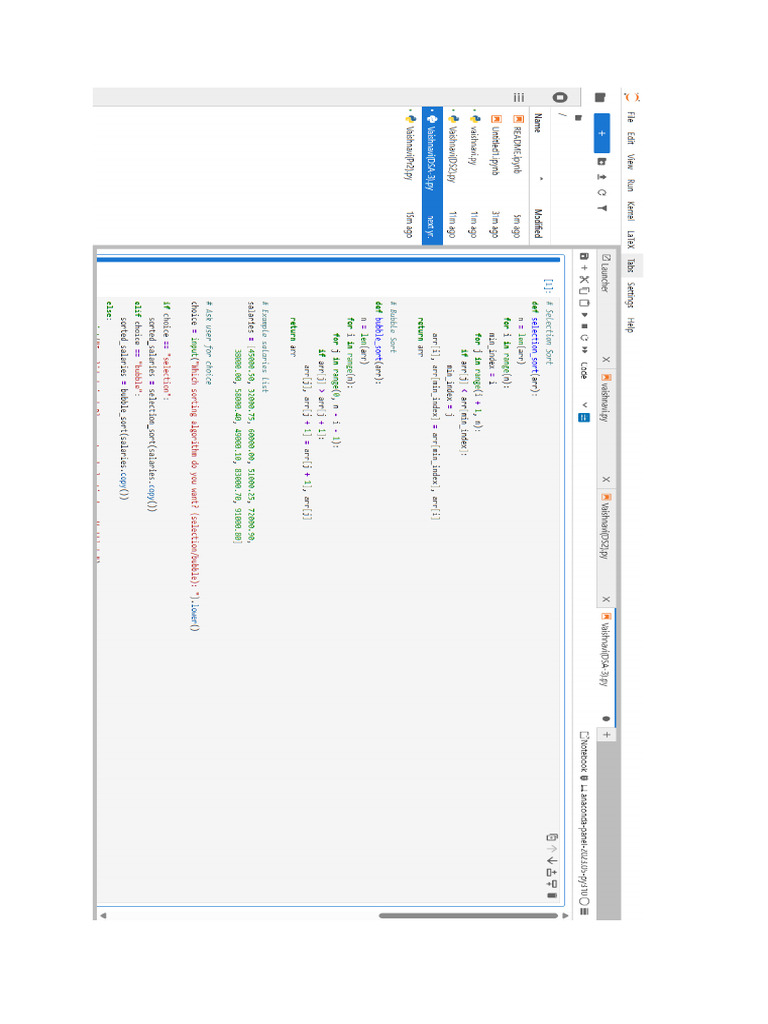Image resolution: width=768 pixels, height=1024 pixels.
Task: Click the [1]: cell execution prompt
Action: [550, 285]
